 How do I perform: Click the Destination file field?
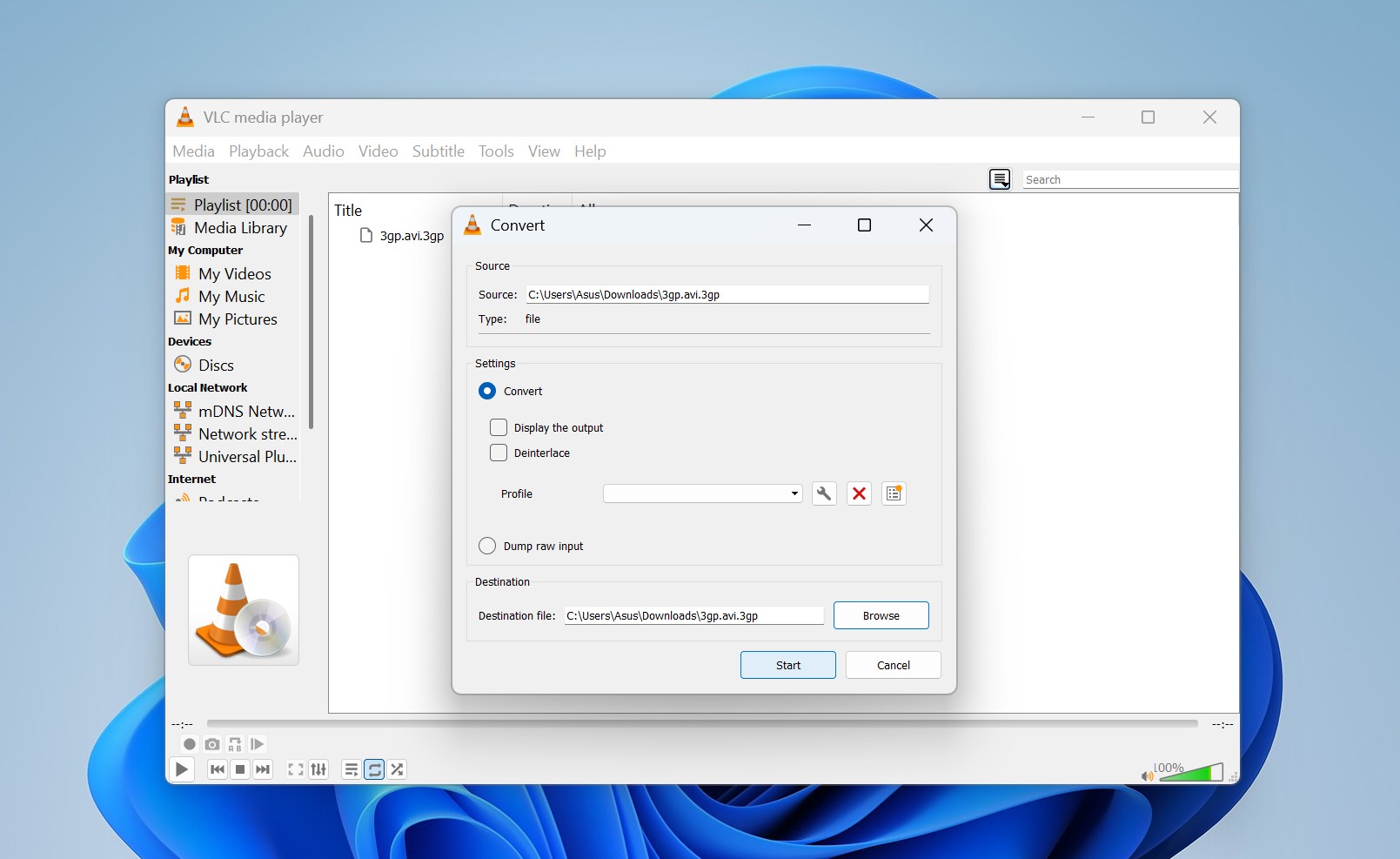pyautogui.click(x=693, y=615)
